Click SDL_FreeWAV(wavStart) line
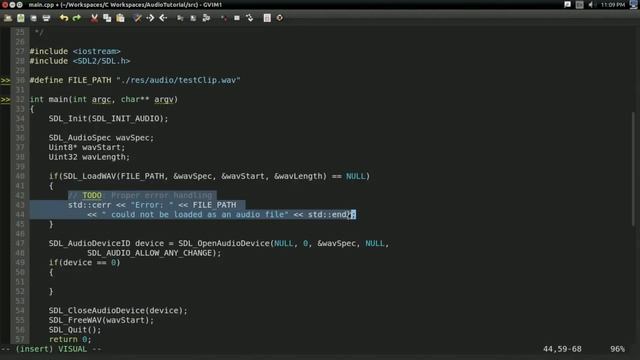This screenshot has height=360, width=640. point(101,320)
